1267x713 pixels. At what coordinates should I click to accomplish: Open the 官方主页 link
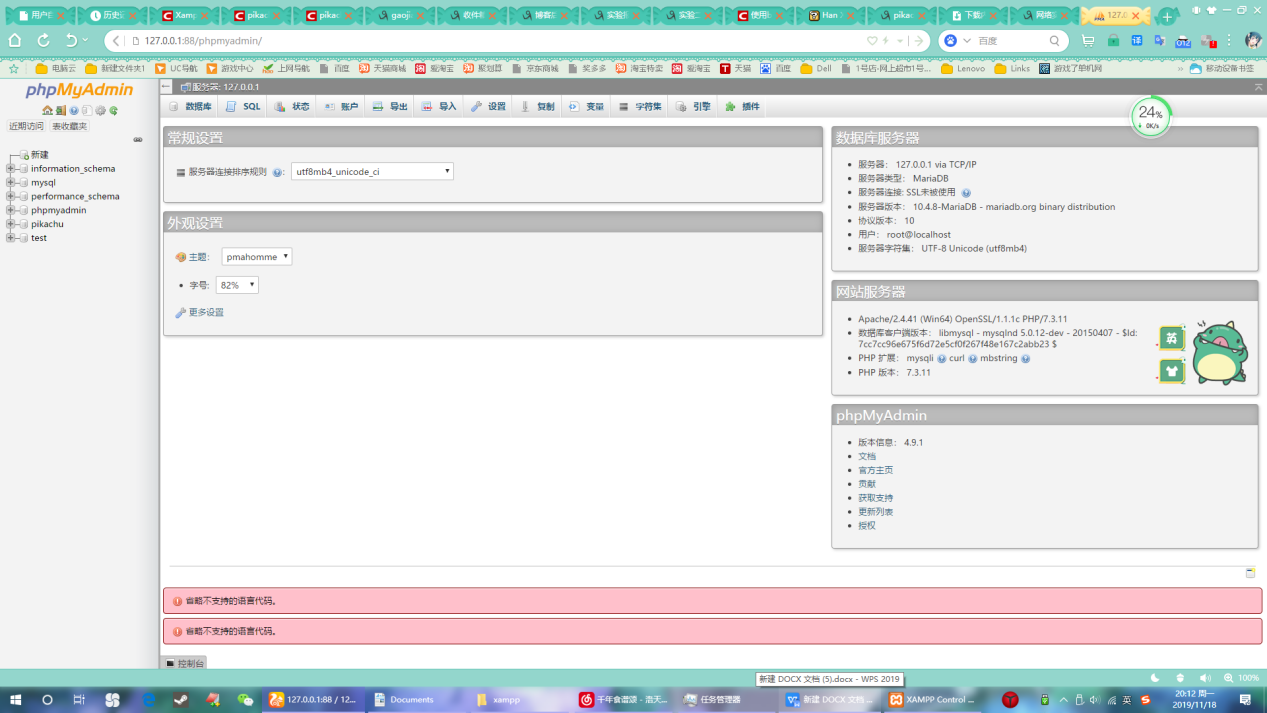tap(876, 470)
